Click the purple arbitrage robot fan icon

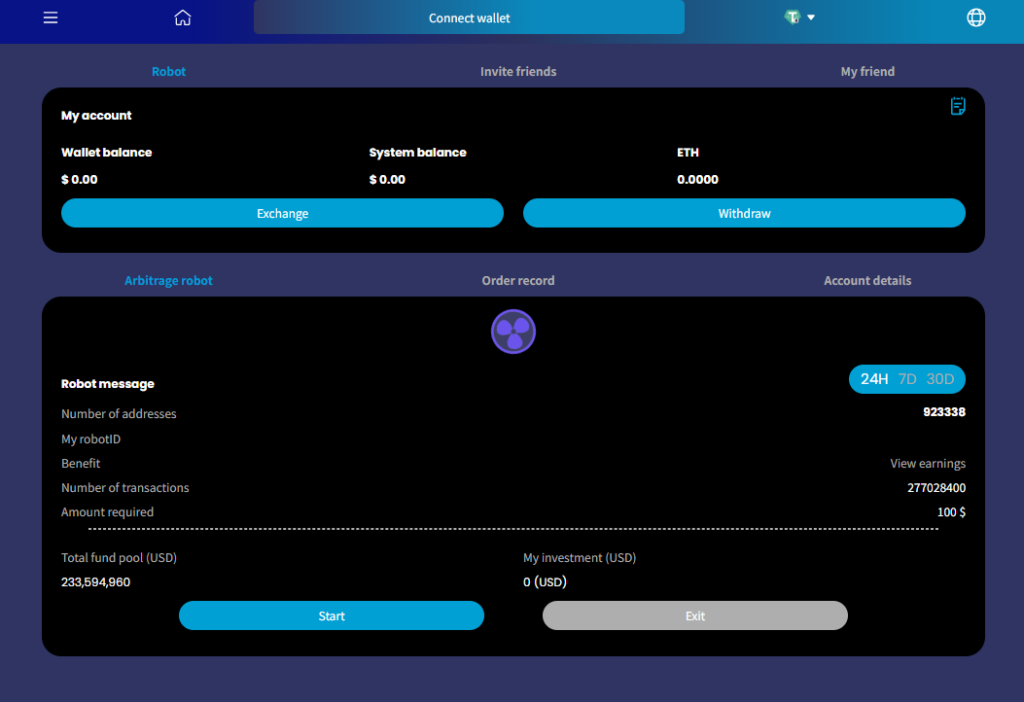click(x=513, y=331)
